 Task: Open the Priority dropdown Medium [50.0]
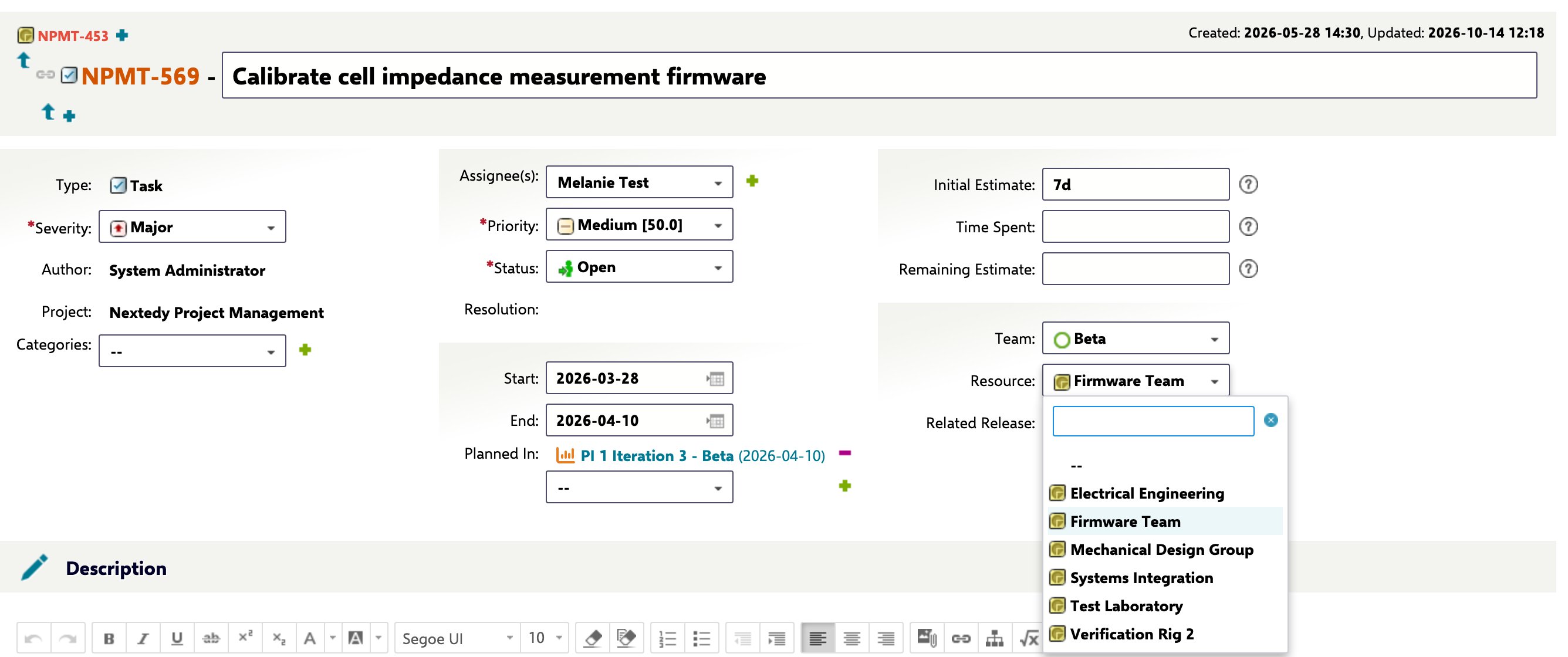[x=639, y=225]
